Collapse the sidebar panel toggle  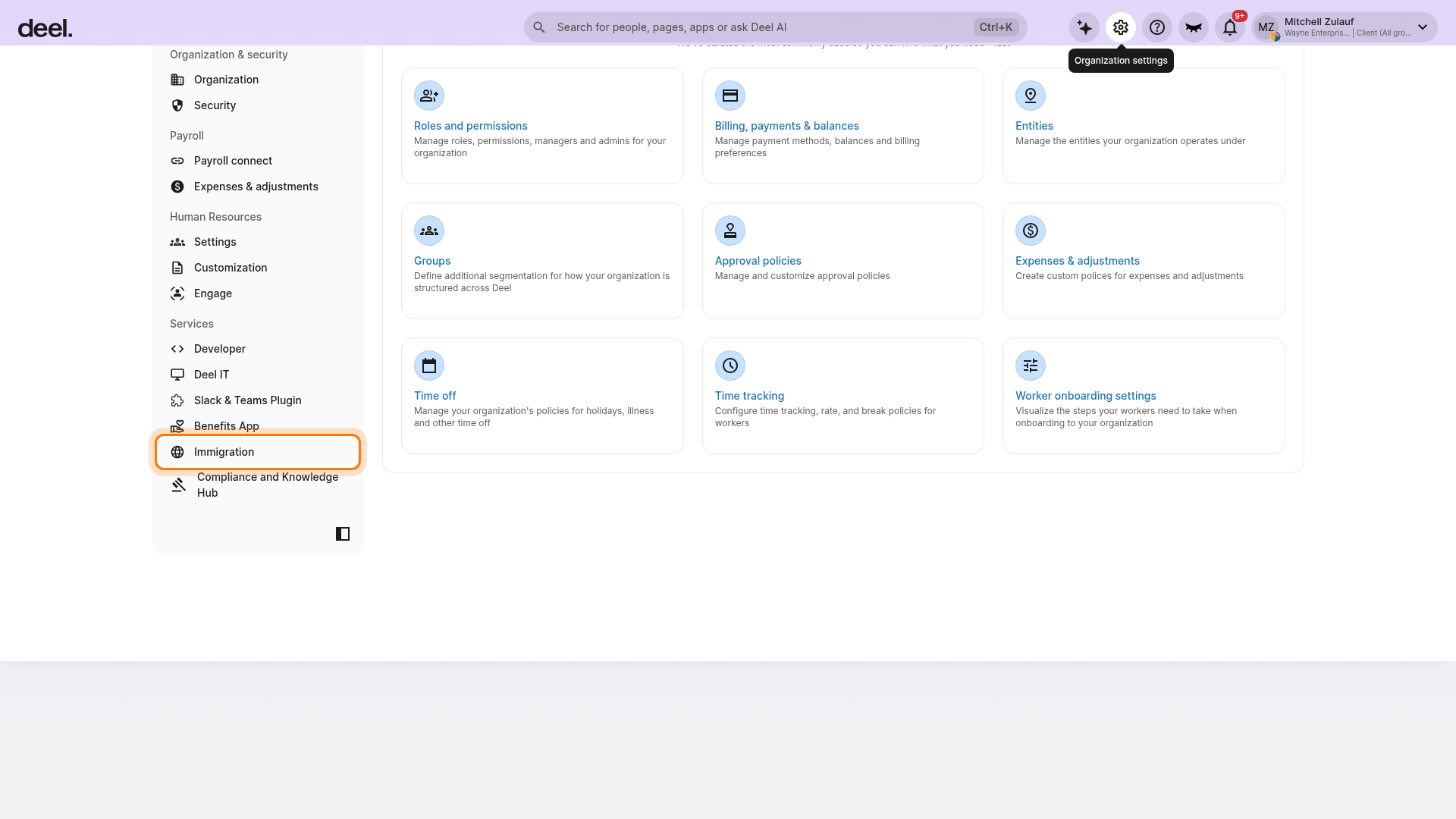point(343,534)
